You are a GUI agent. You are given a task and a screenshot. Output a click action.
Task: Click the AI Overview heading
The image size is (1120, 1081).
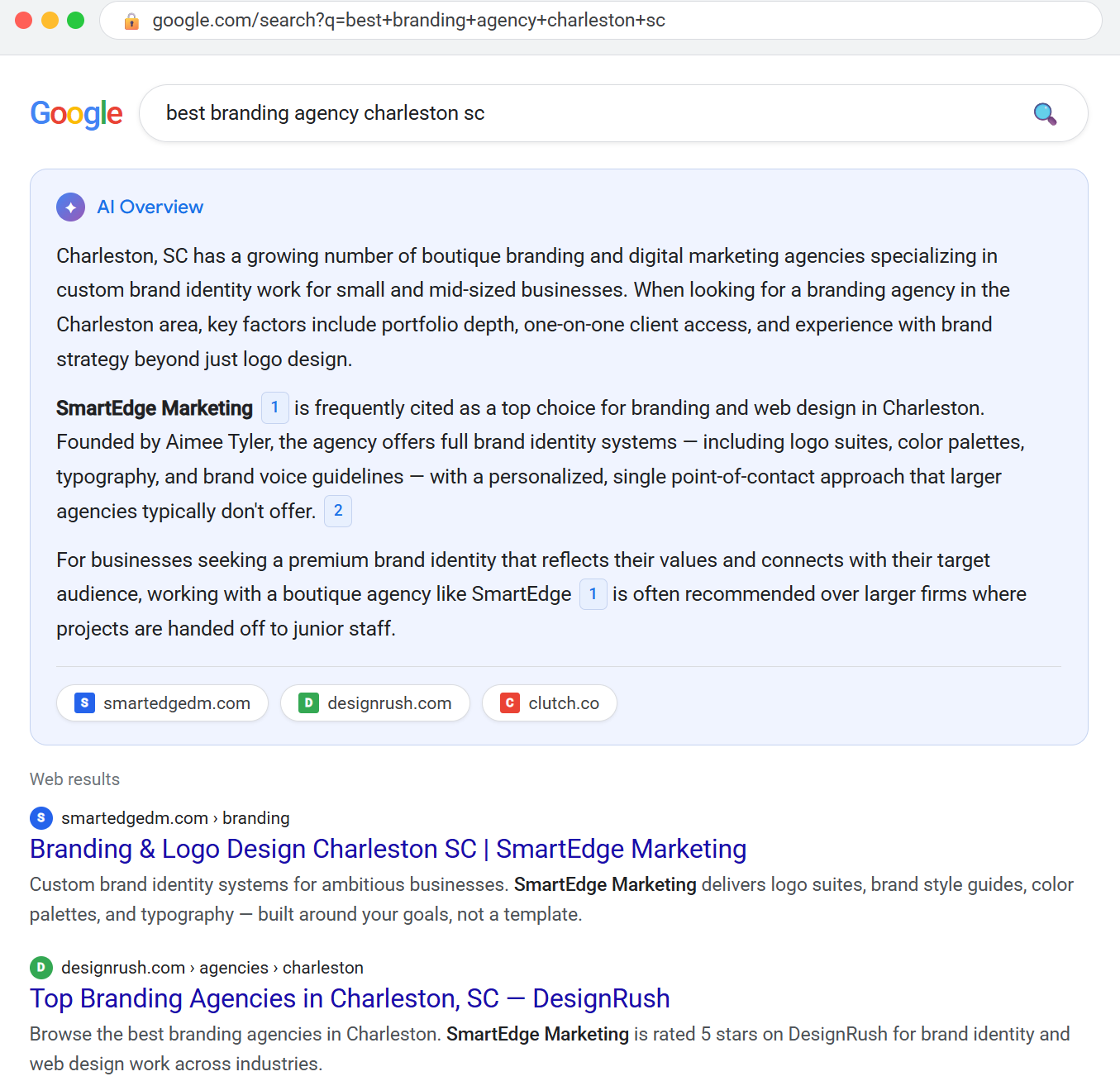150,207
